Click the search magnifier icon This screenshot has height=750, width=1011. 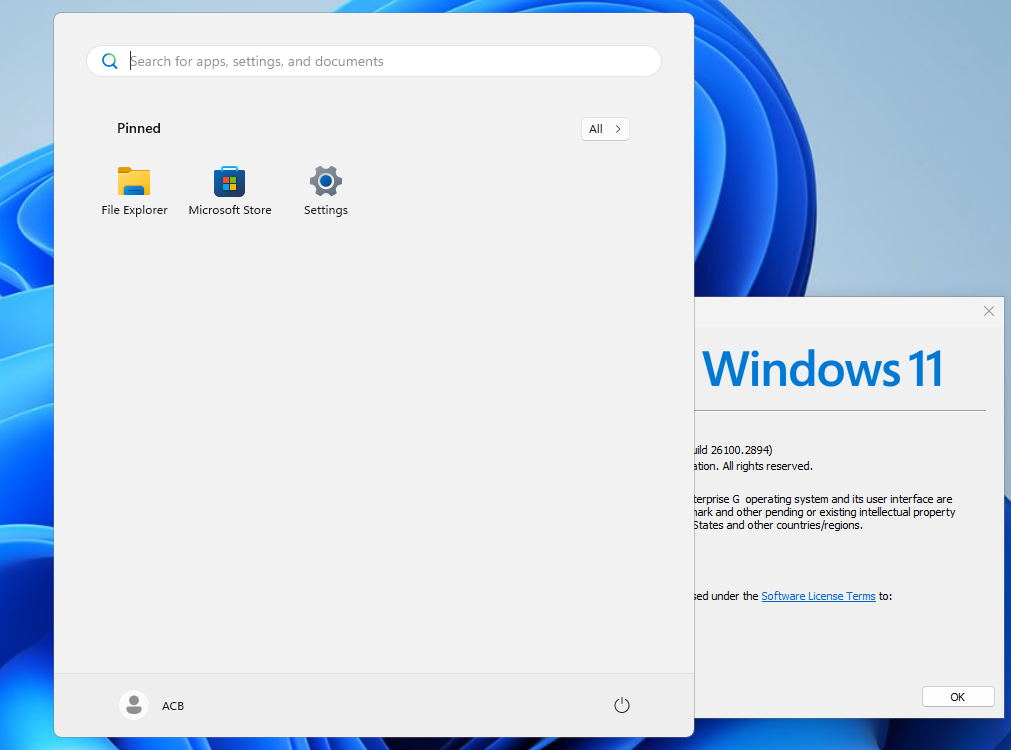110,61
